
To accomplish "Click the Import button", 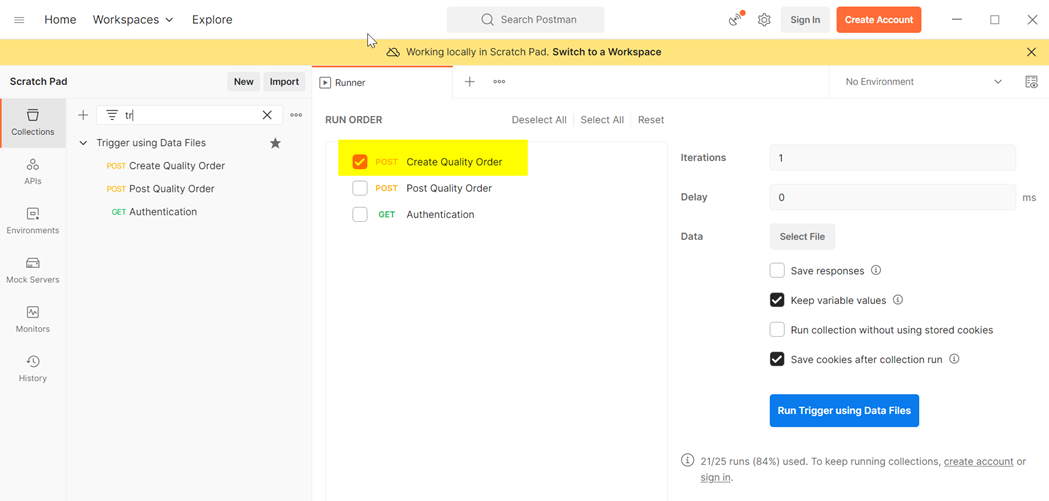I will pos(284,82).
